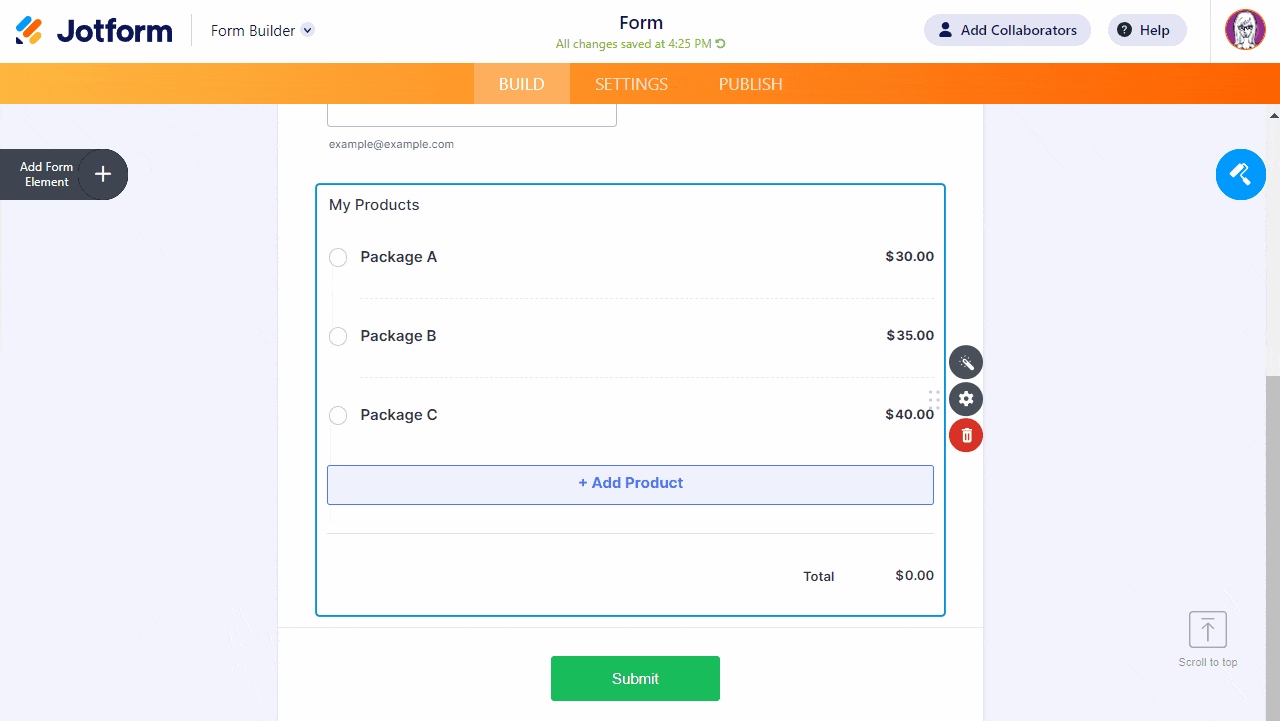Viewport: 1280px width, 721px height.
Task: Click the revert changes icon beside saved time
Action: (721, 44)
